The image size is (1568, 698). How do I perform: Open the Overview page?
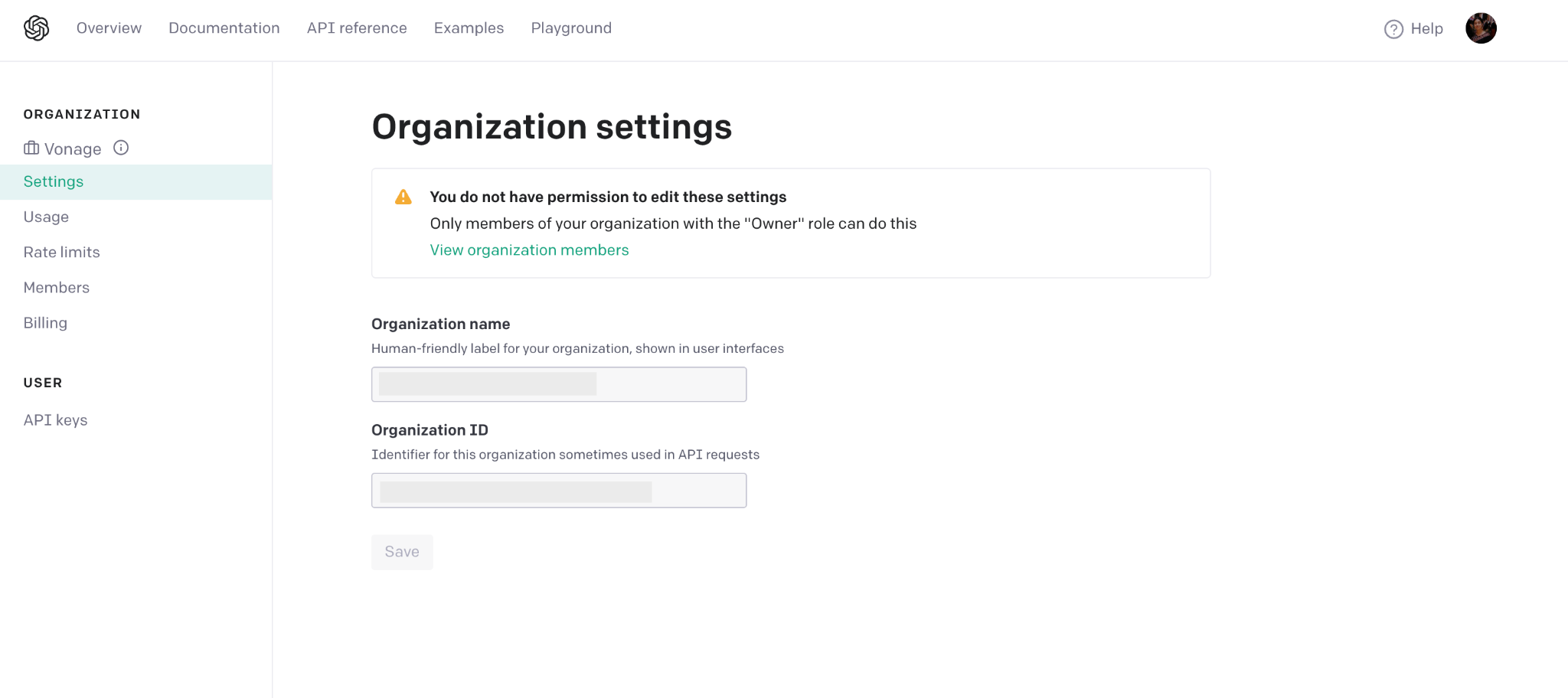(109, 28)
